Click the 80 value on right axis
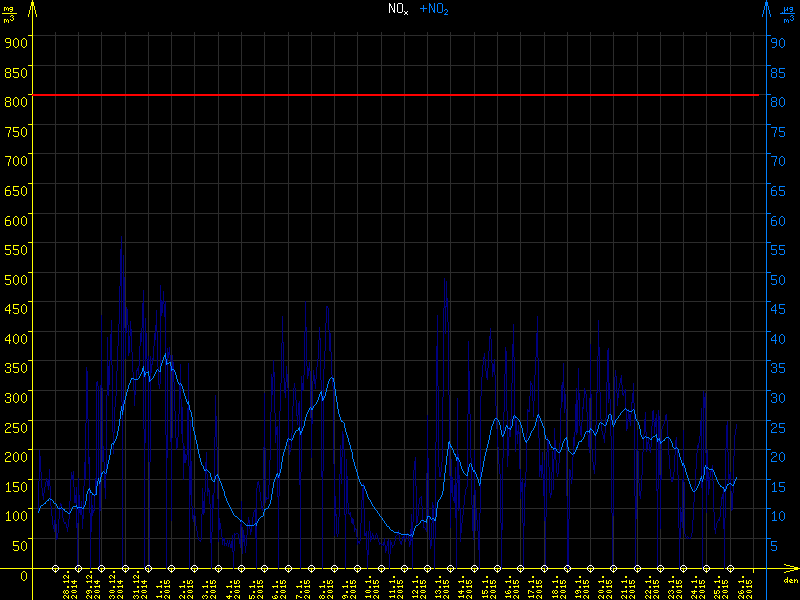The height and width of the screenshot is (600, 800). coord(774,101)
